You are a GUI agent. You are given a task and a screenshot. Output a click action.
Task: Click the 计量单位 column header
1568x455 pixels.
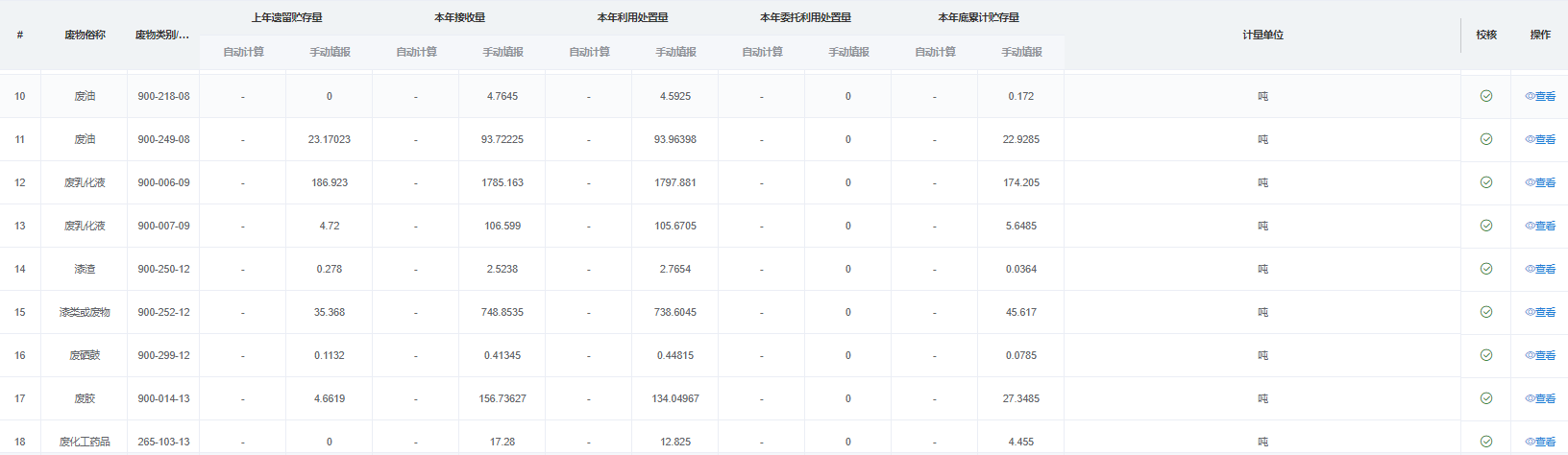point(1262,35)
